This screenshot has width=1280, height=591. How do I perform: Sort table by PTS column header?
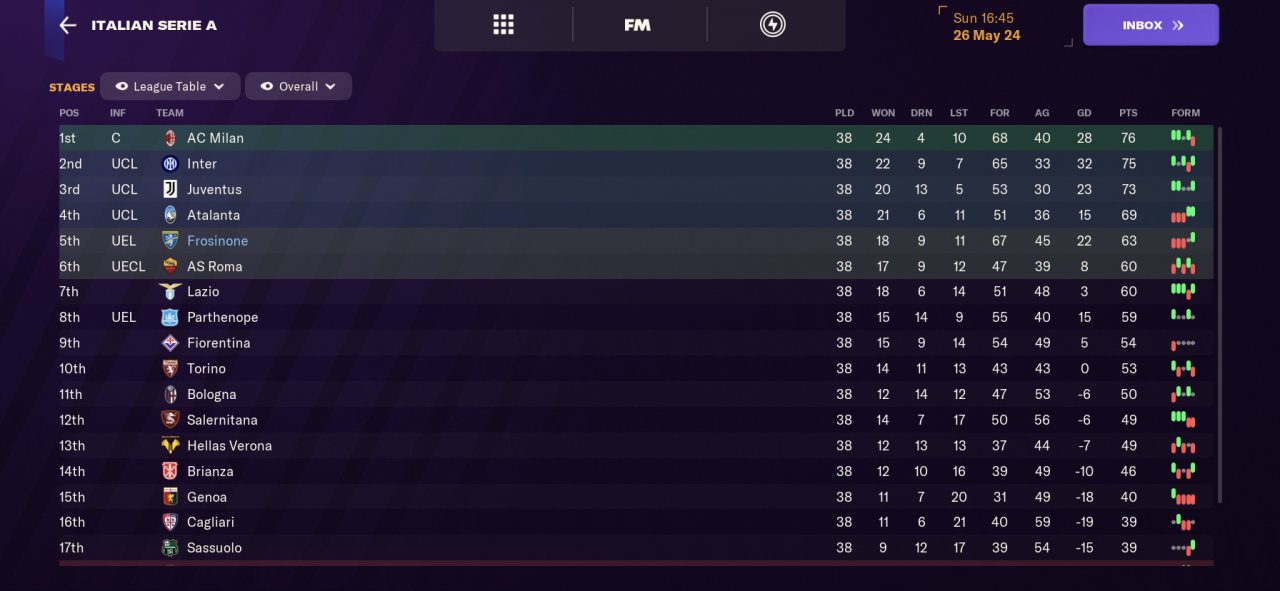coord(1128,113)
